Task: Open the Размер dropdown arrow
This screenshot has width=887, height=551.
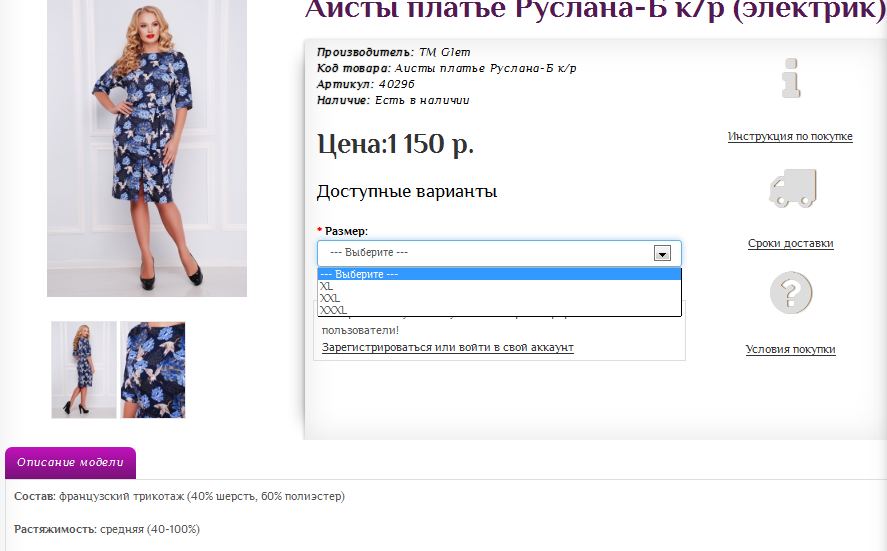Action: (x=662, y=253)
